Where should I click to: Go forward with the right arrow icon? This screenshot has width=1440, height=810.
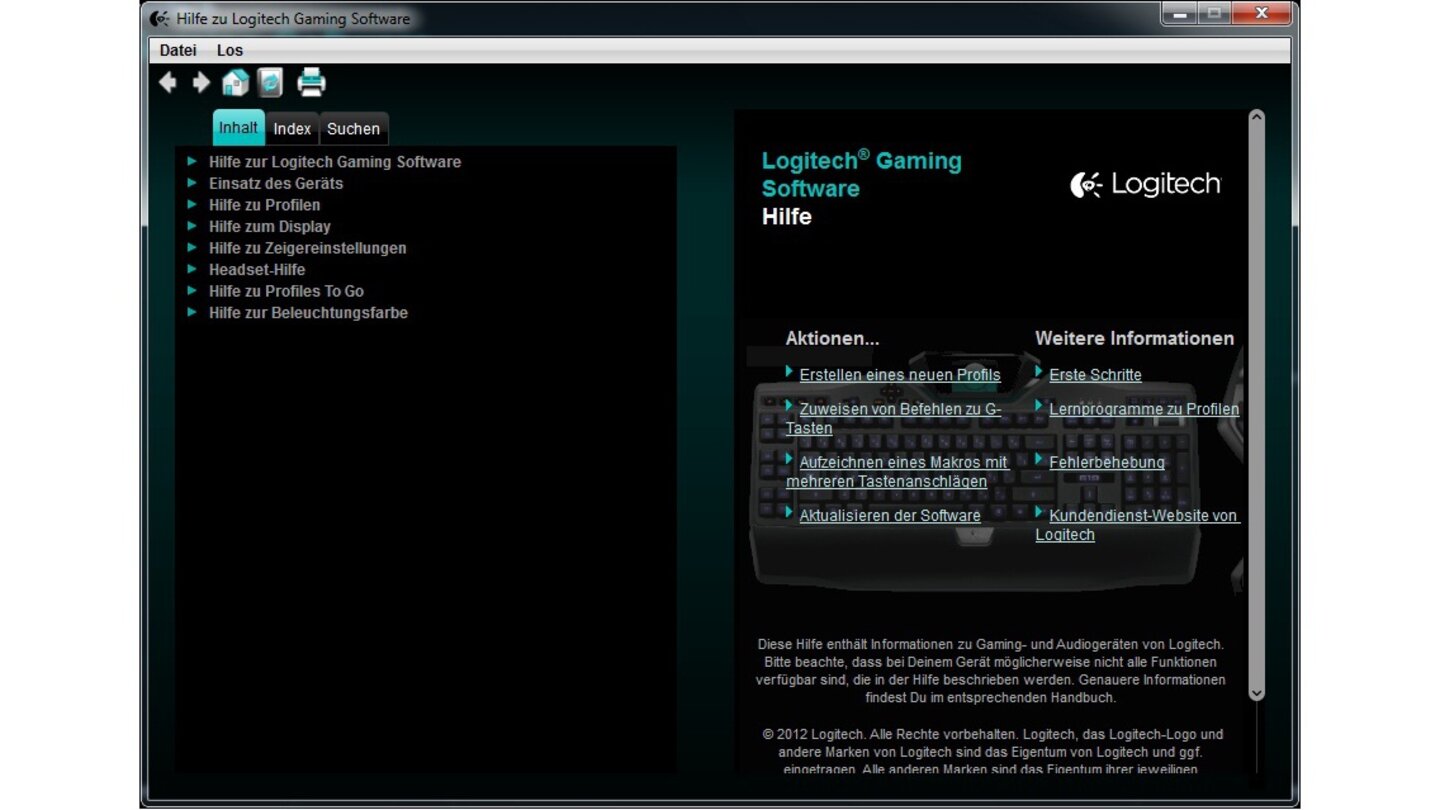pyautogui.click(x=201, y=82)
